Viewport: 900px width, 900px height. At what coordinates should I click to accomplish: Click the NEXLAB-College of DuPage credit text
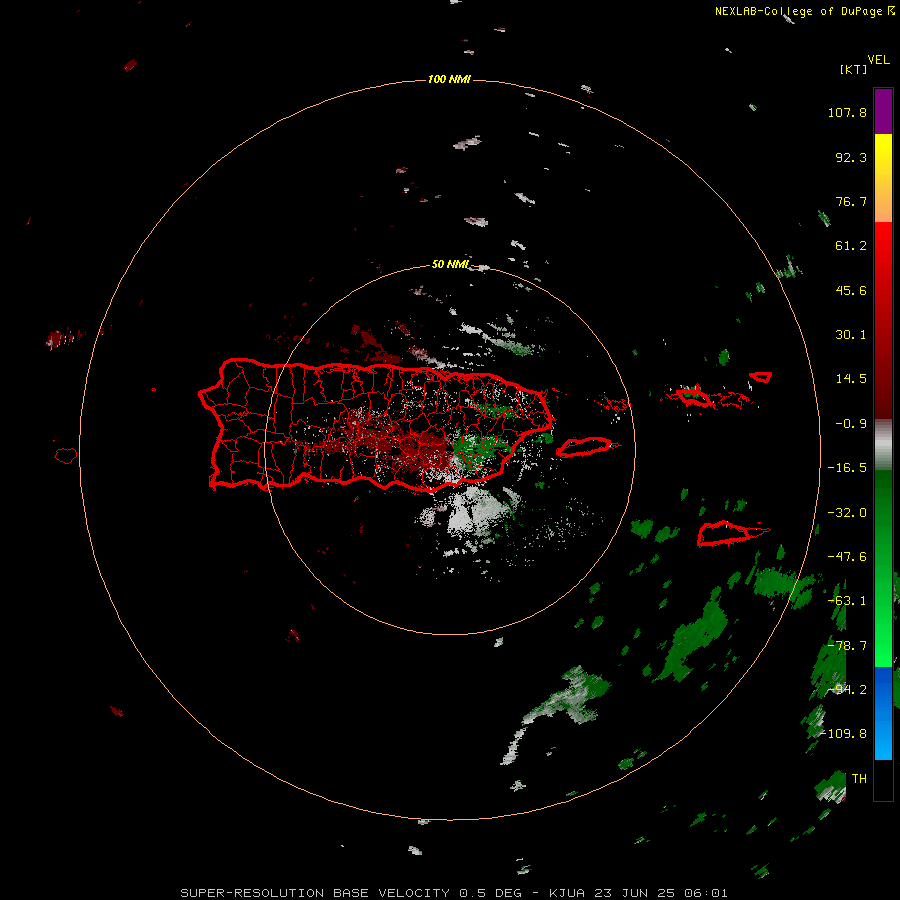pos(798,11)
